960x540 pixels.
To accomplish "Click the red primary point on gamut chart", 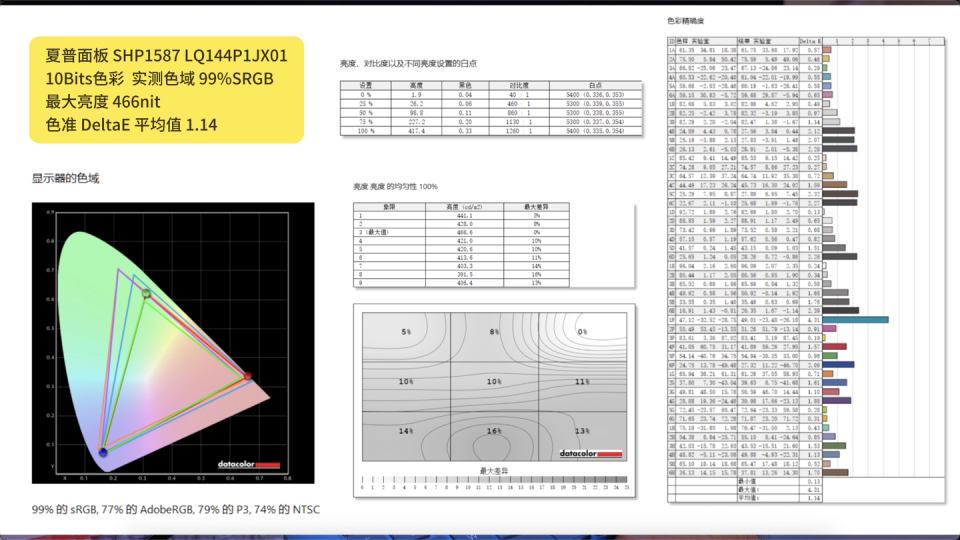I will tap(248, 375).
